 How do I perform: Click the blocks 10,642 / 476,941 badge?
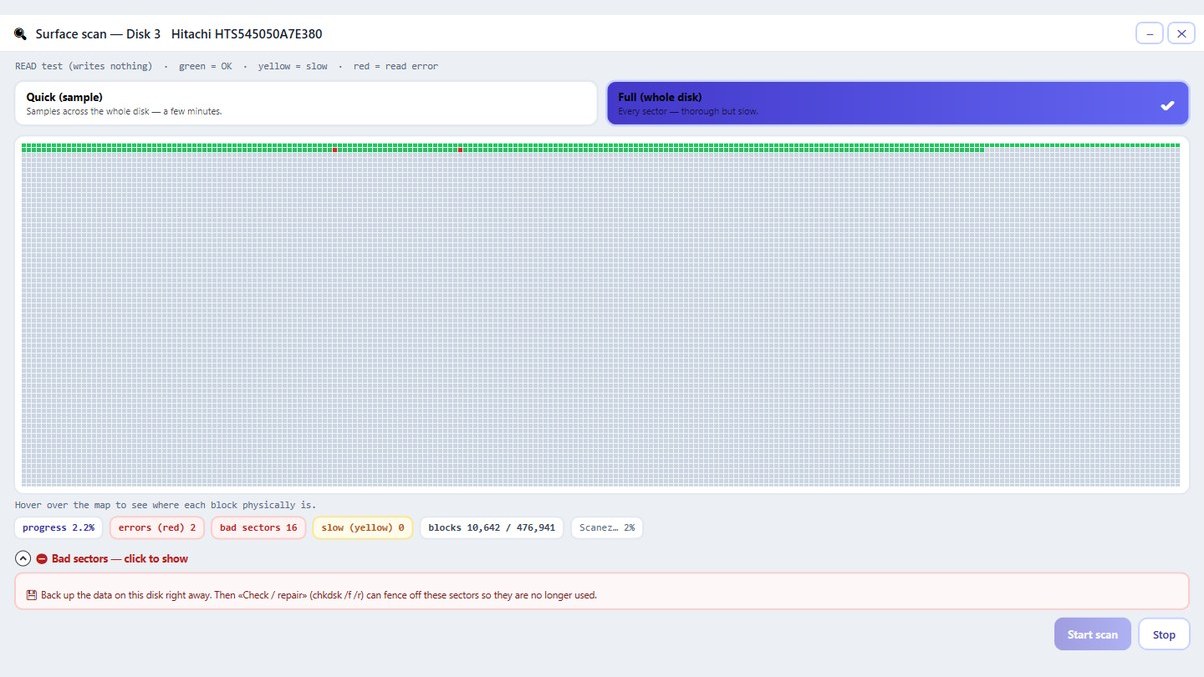(x=492, y=528)
